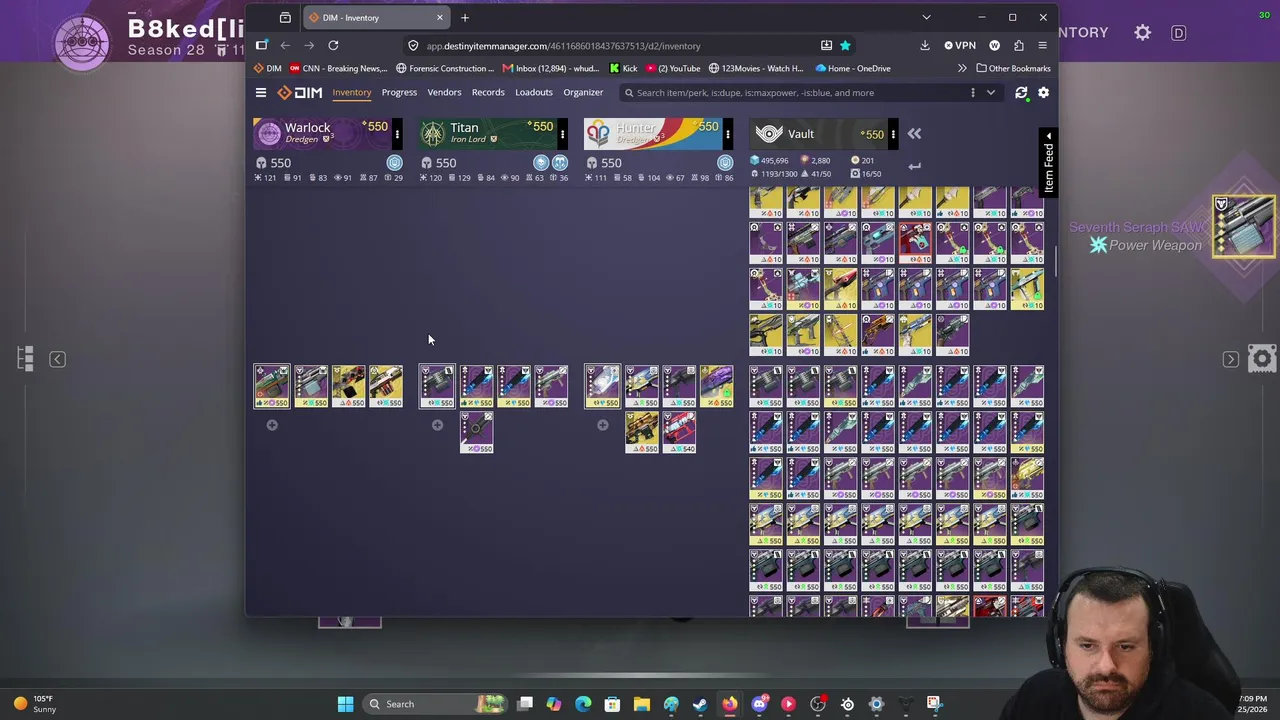1280x720 pixels.
Task: Select Titan's equipped power weapon
Action: coord(436,386)
